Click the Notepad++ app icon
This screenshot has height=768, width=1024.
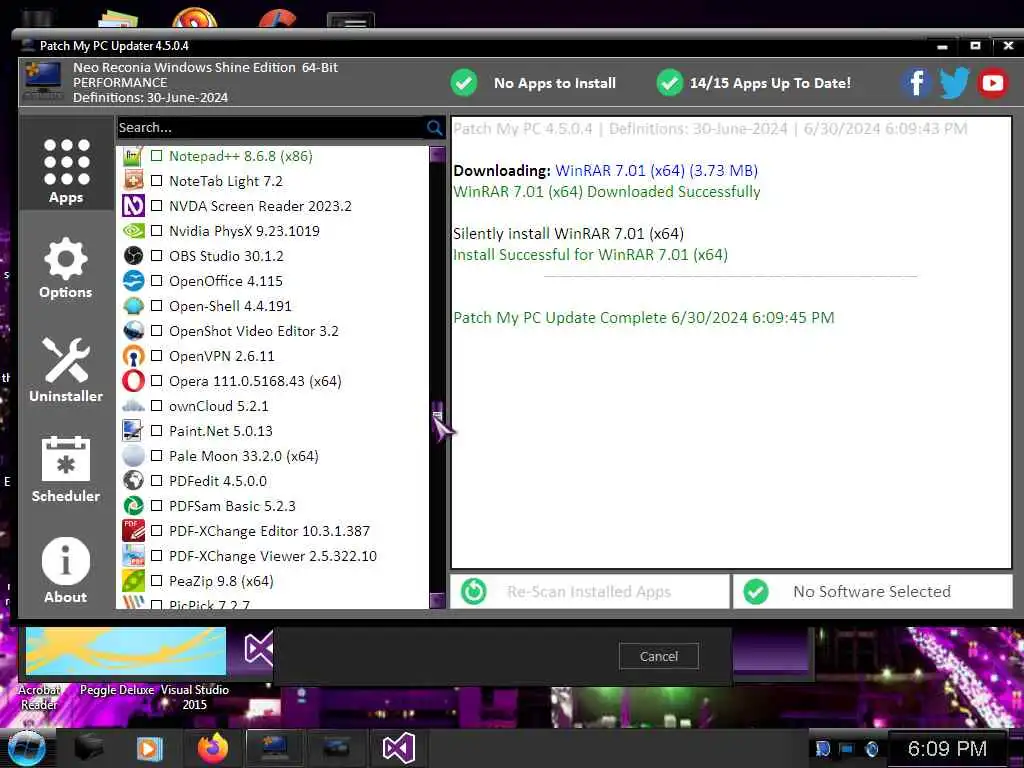(133, 156)
